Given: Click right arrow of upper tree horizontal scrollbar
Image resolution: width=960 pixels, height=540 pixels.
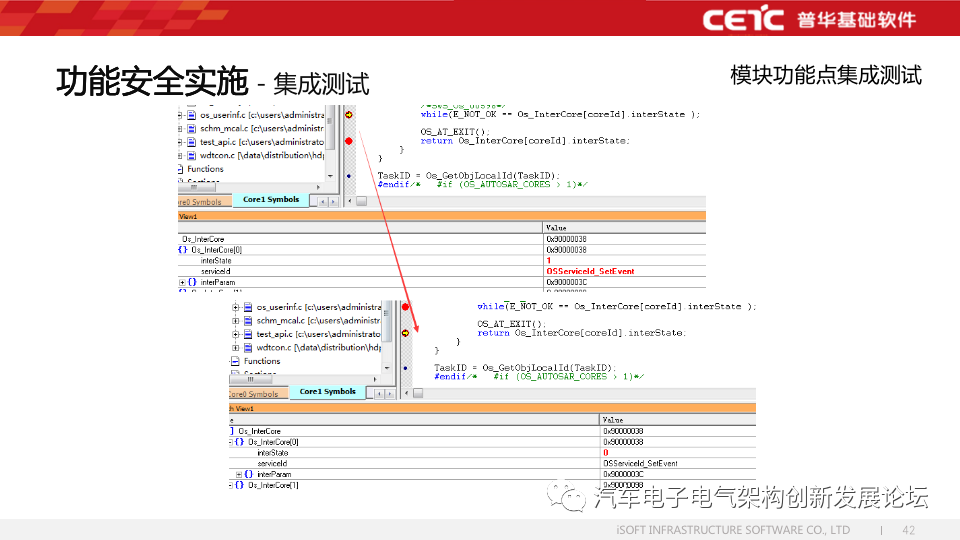Looking at the screenshot, I should coord(318,187).
